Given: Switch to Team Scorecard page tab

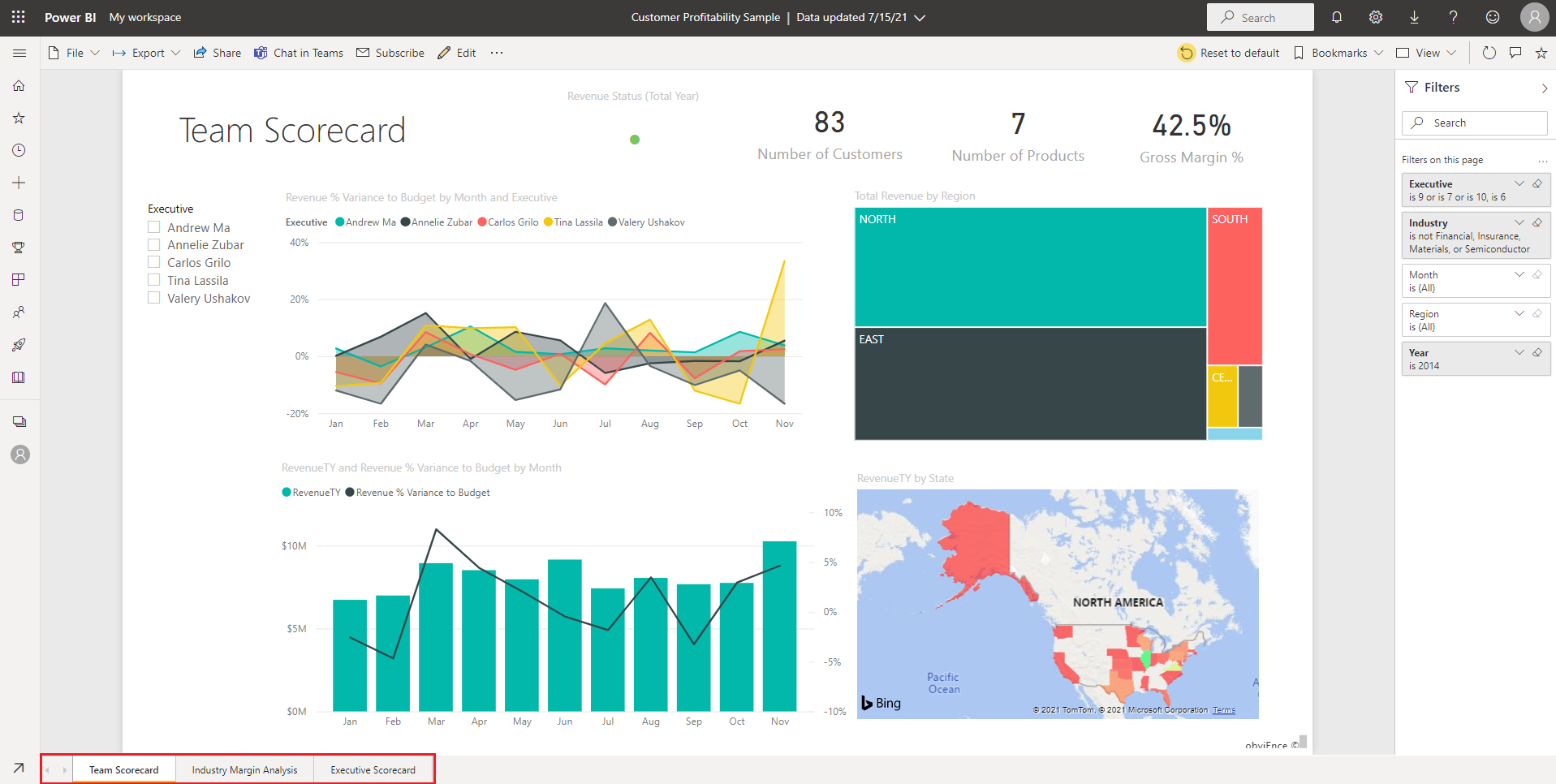Looking at the screenshot, I should tap(124, 769).
